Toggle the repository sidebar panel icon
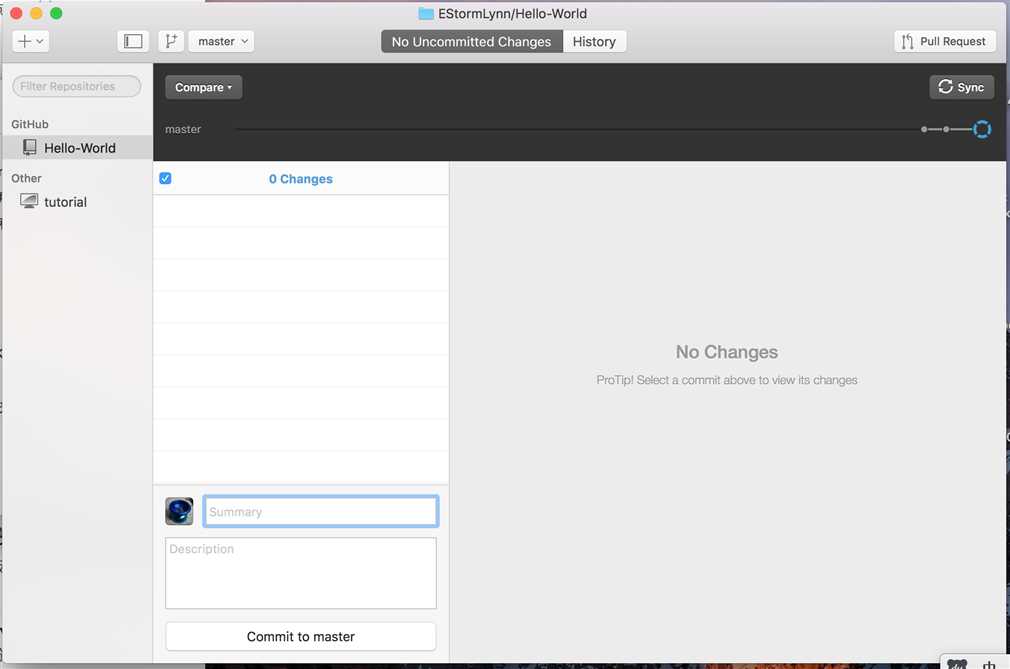Viewport: 1010px width, 669px height. click(133, 41)
